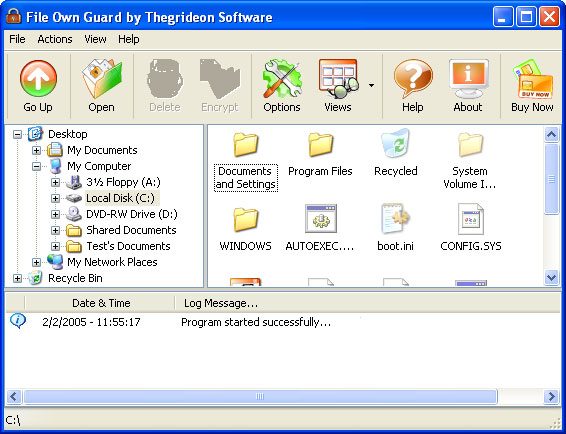Click the Open folder toolbar icon
Viewport: 566px width, 434px height.
pyautogui.click(x=101, y=79)
